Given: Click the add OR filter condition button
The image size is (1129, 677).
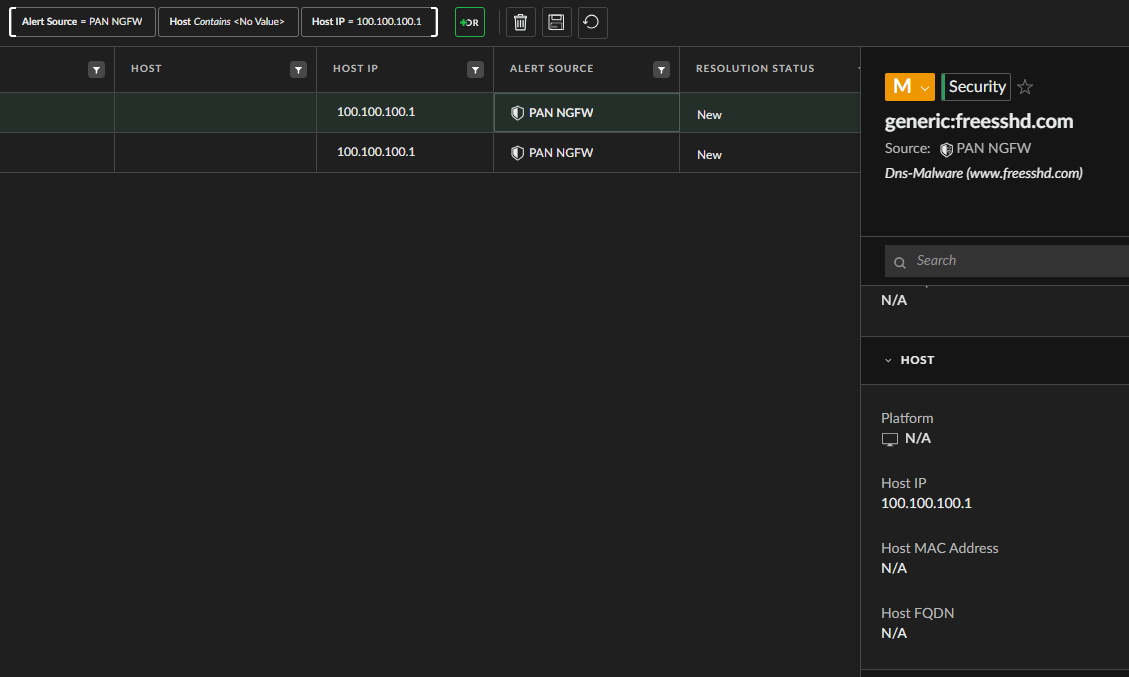Looking at the screenshot, I should (469, 22).
